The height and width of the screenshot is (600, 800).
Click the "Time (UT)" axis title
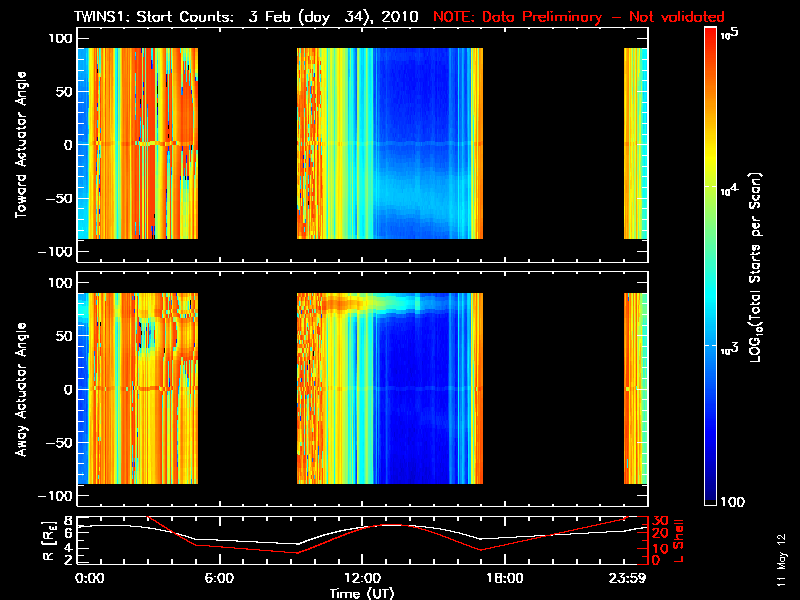[x=362, y=593]
